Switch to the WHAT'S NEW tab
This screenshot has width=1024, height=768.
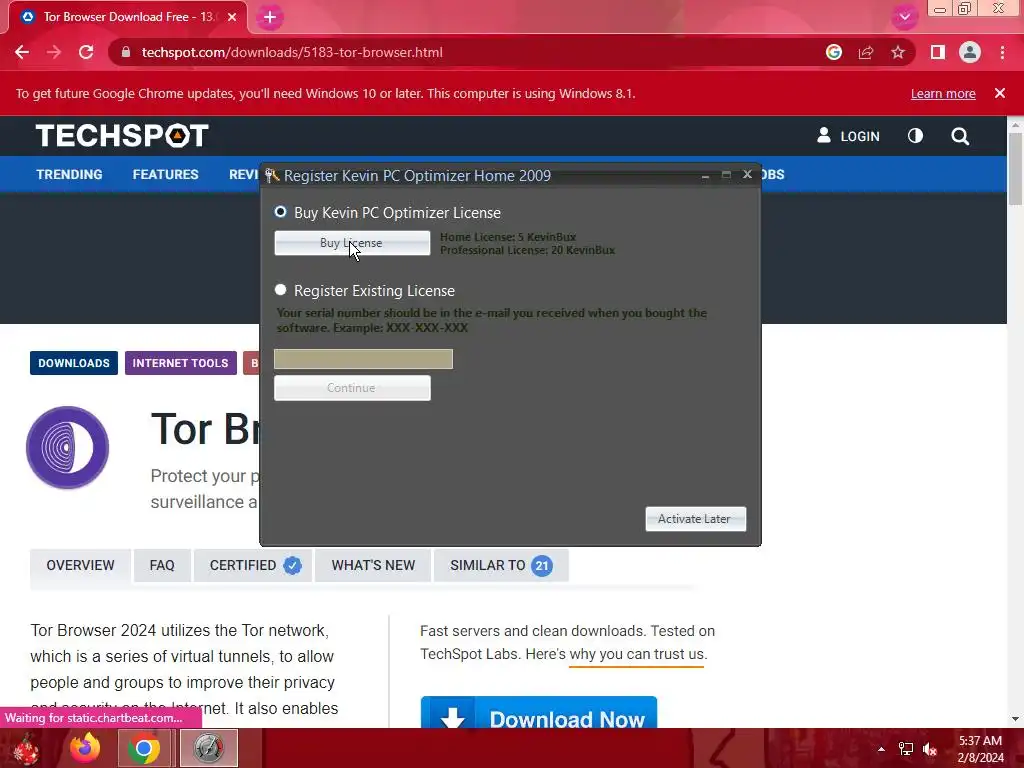373,566
